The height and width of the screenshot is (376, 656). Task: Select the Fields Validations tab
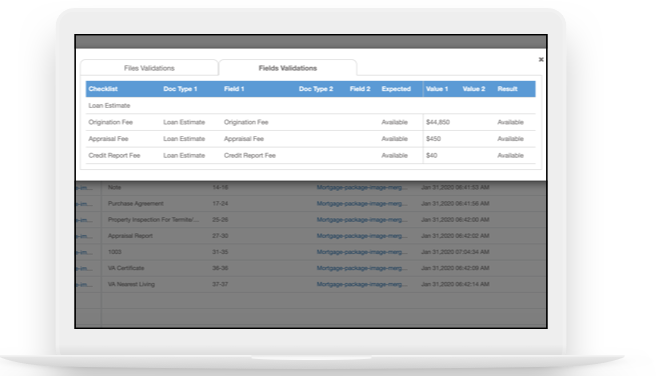(287, 68)
